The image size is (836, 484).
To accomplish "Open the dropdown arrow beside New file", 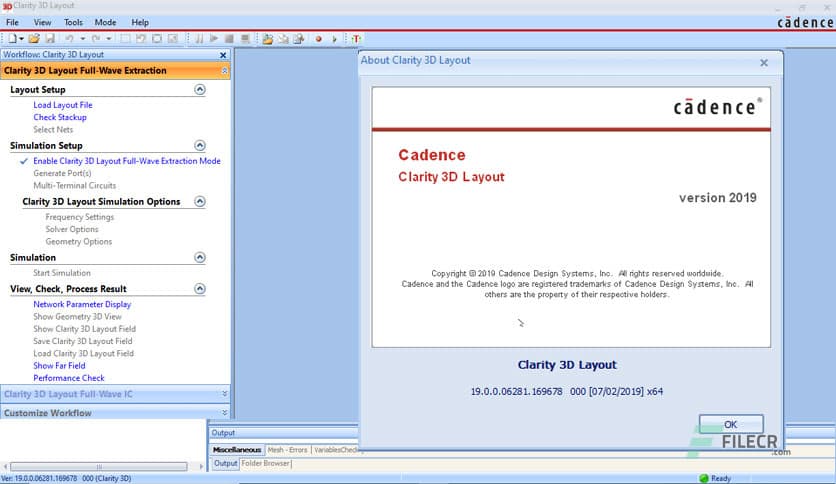I will (x=21, y=39).
